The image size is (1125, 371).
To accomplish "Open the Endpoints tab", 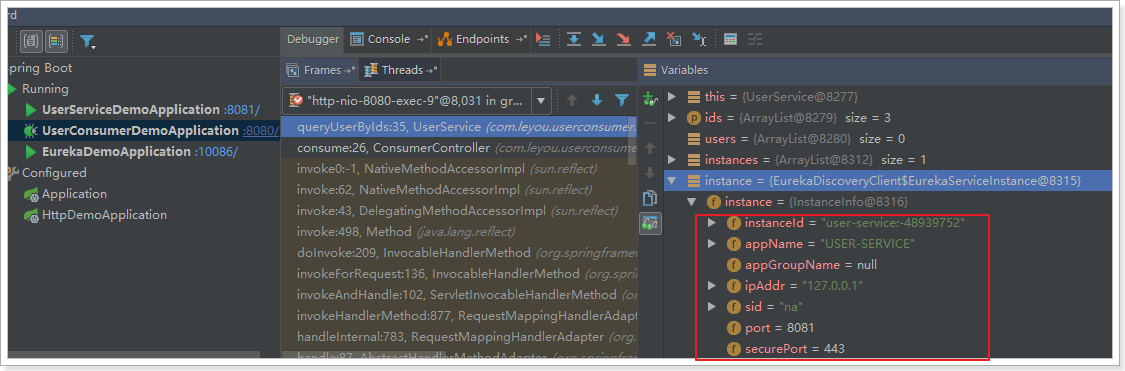I will [481, 39].
